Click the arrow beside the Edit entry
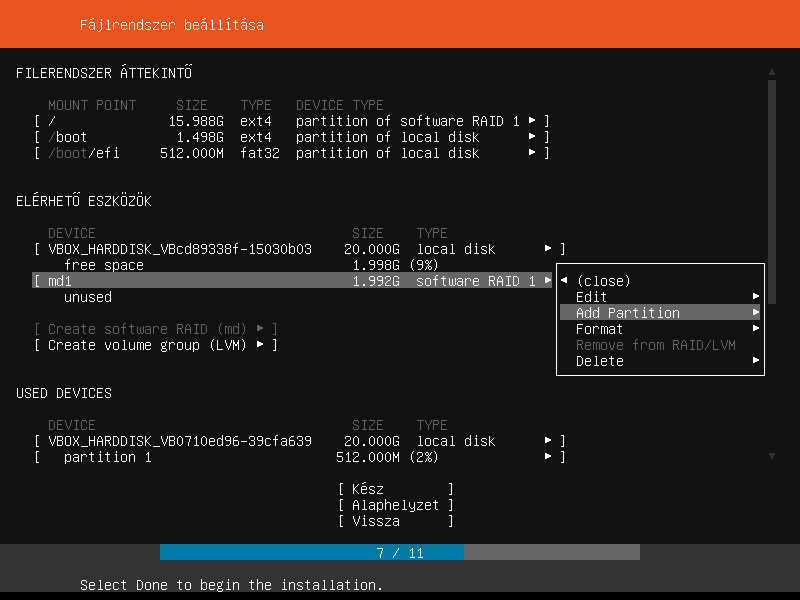This screenshot has height=600, width=800. click(756, 297)
